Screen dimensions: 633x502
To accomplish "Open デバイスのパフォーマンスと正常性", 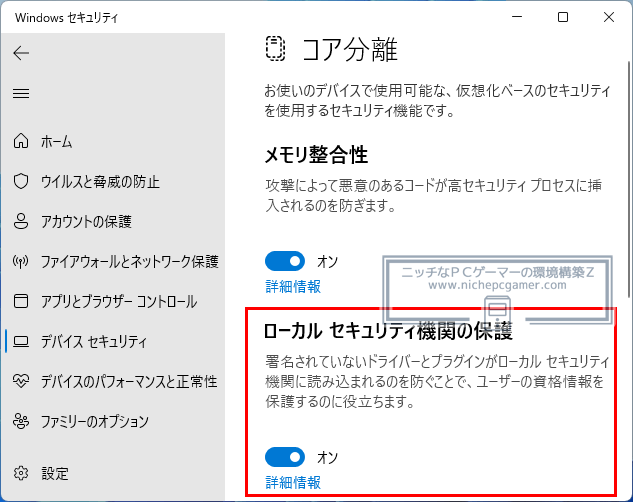I will pos(129,381).
